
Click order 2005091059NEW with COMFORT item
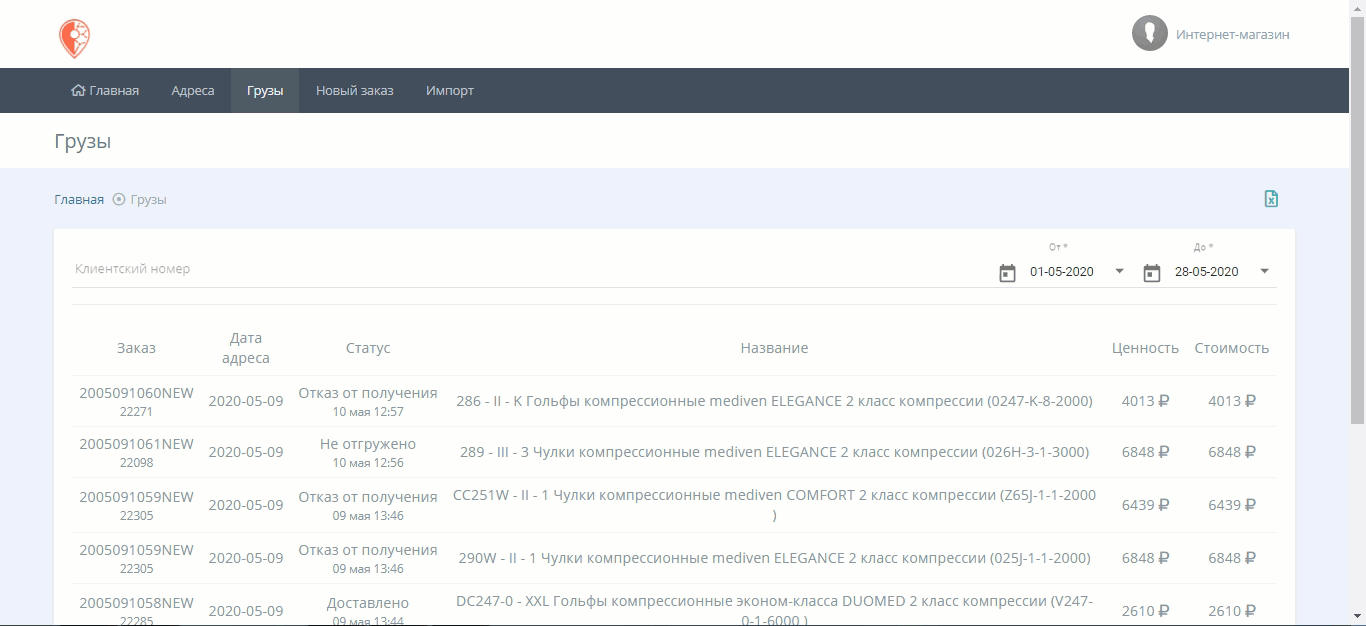coord(136,497)
